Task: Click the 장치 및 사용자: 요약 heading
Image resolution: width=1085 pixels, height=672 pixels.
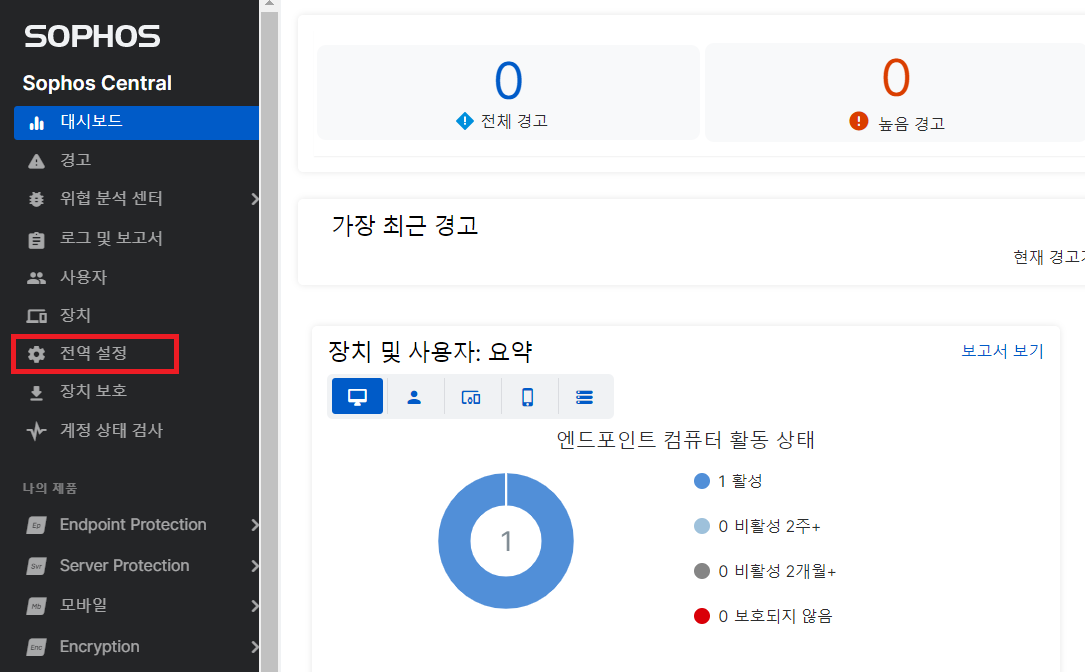Action: (430, 352)
